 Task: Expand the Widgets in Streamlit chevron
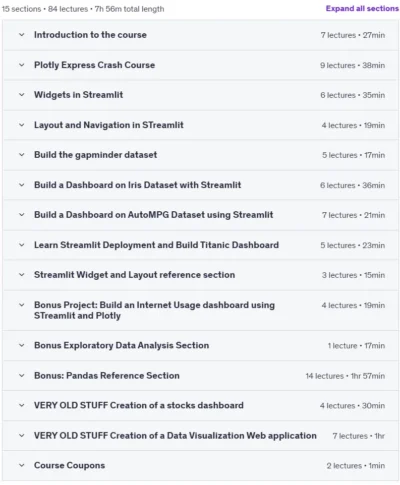[22, 95]
